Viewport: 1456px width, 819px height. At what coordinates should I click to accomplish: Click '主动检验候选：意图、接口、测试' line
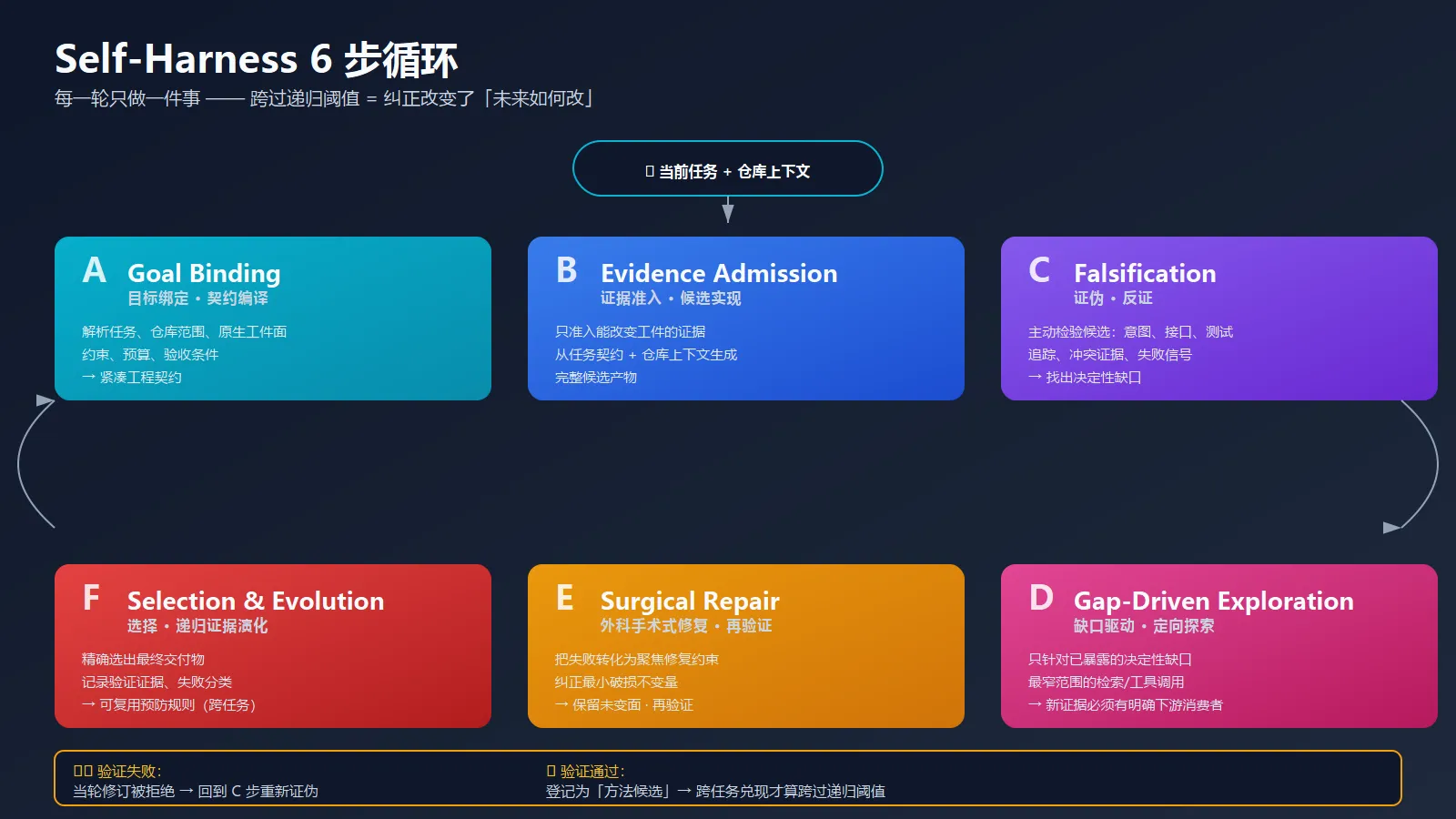pyautogui.click(x=1130, y=332)
